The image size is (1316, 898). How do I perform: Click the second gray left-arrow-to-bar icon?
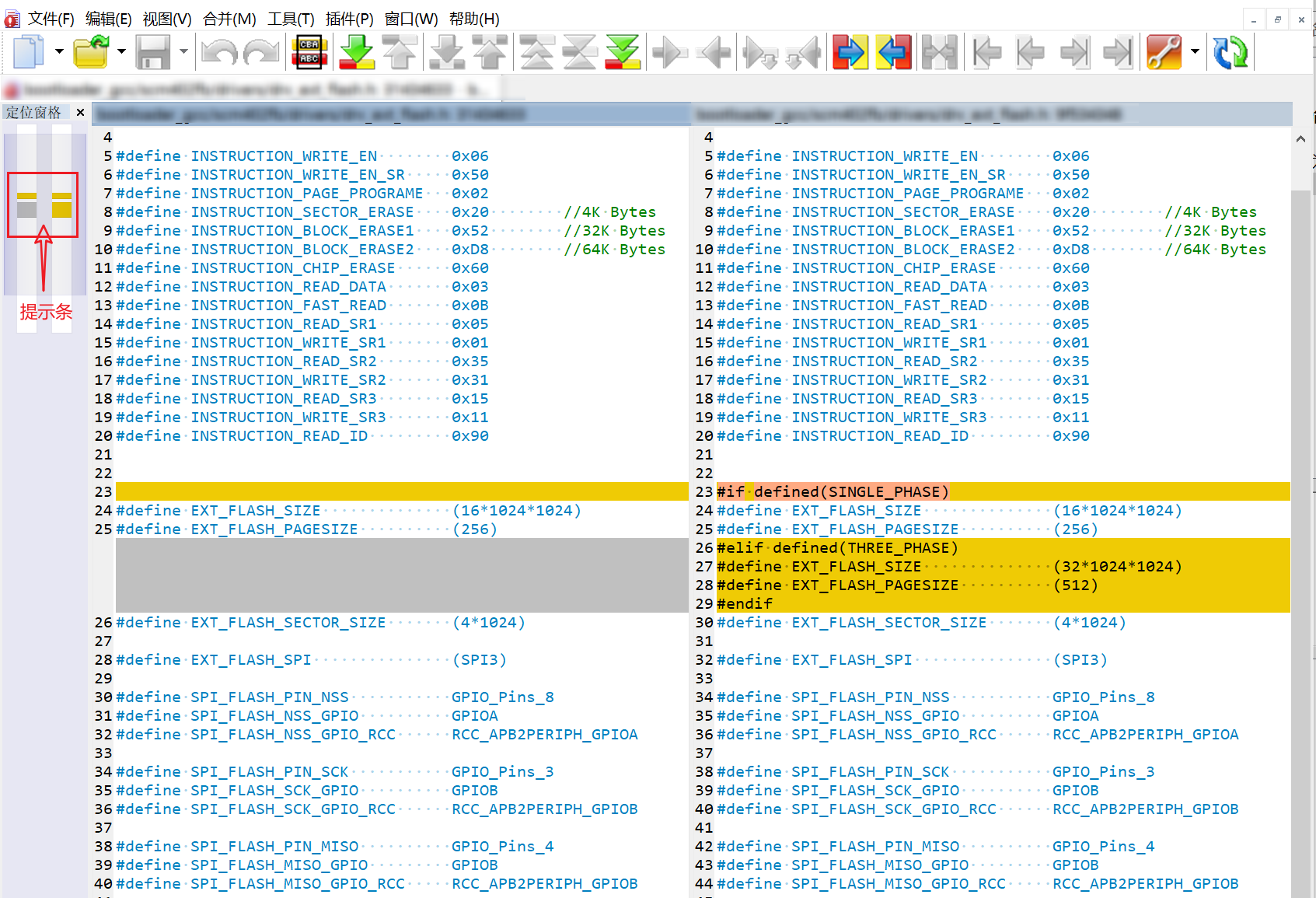point(1031,52)
